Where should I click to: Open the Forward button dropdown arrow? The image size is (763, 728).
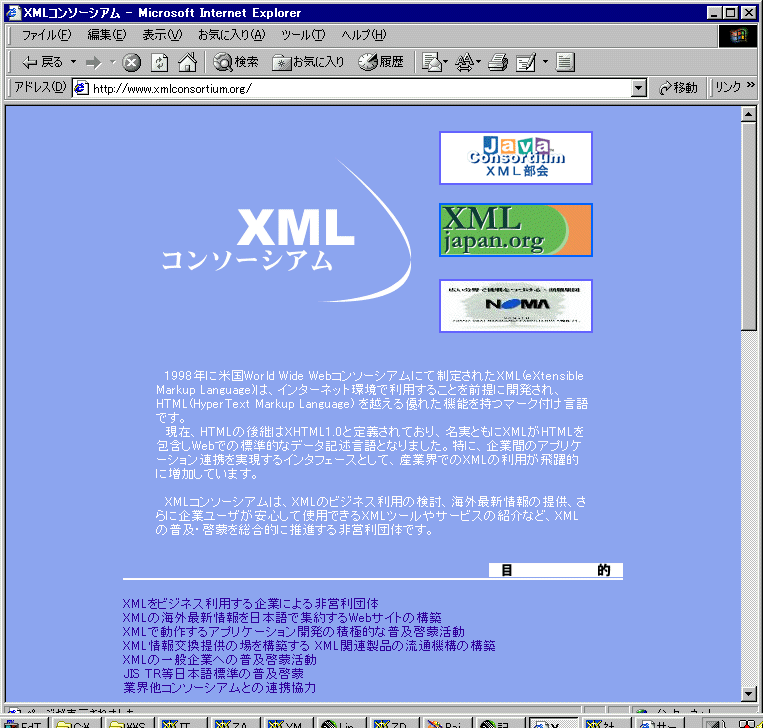click(112, 62)
